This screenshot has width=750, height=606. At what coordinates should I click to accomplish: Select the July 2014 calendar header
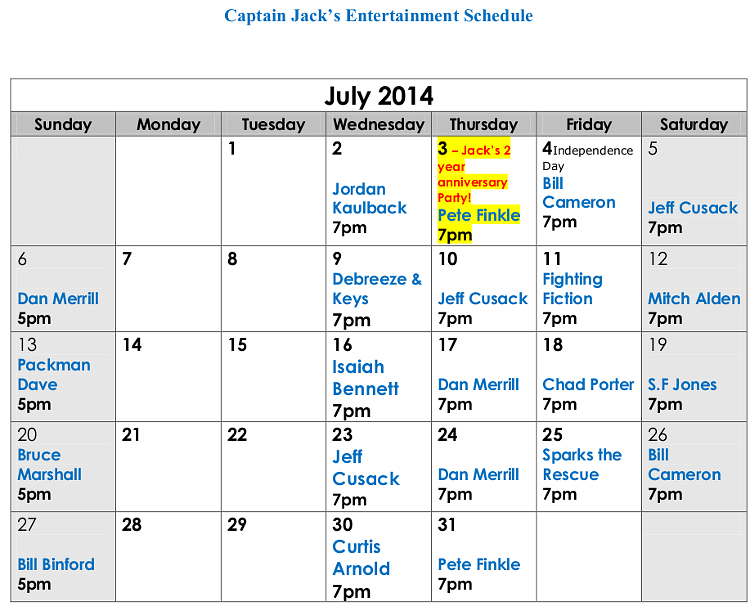(378, 96)
